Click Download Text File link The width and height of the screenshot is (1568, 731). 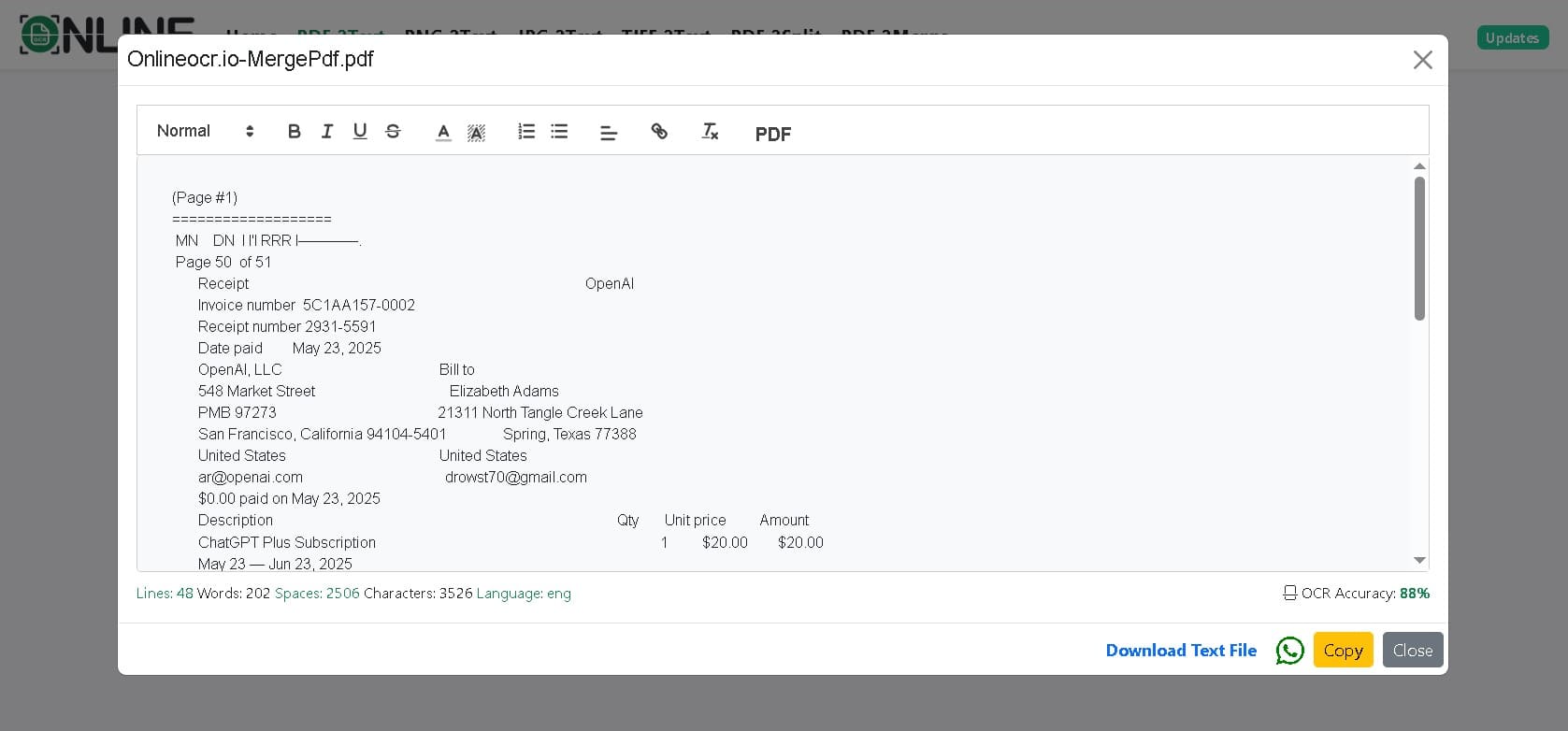click(1181, 650)
